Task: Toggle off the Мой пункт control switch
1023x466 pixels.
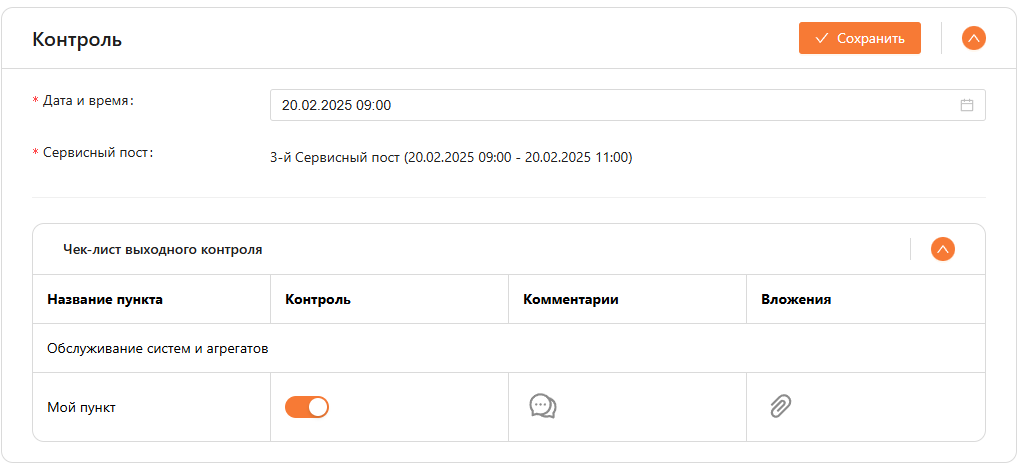Action: tap(307, 407)
